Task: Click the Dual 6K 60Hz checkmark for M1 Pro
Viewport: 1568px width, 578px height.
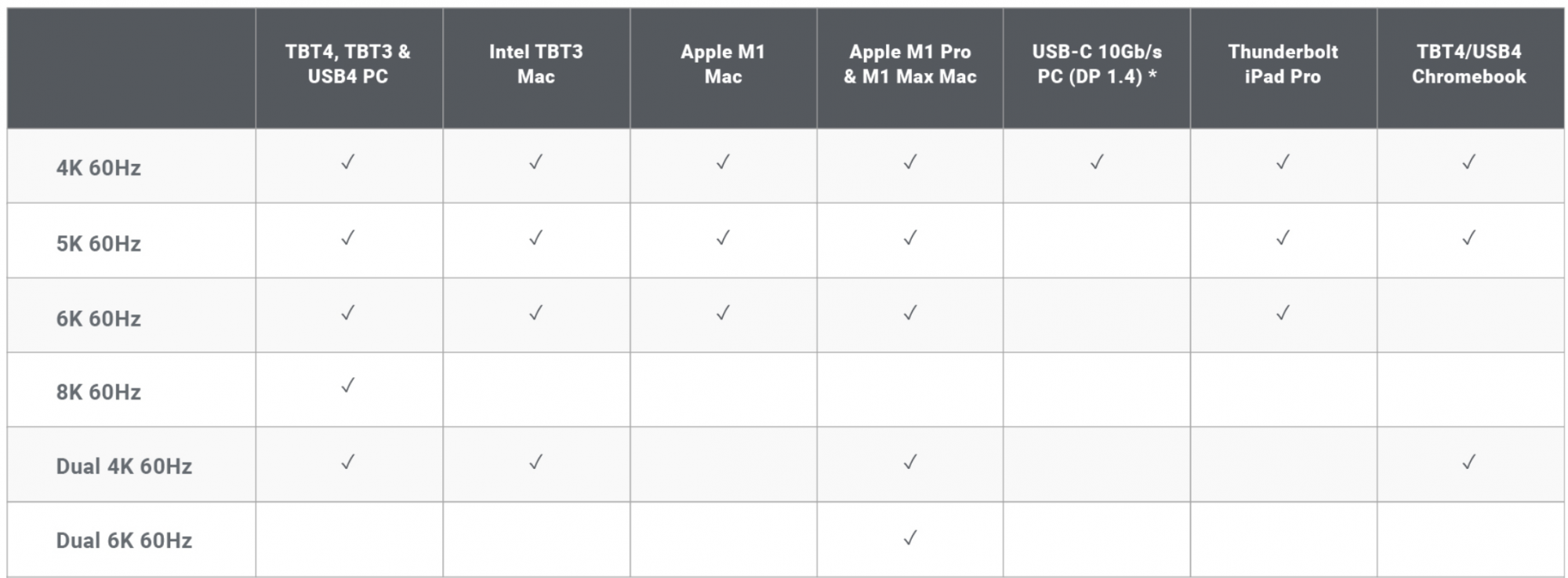Action: (910, 538)
